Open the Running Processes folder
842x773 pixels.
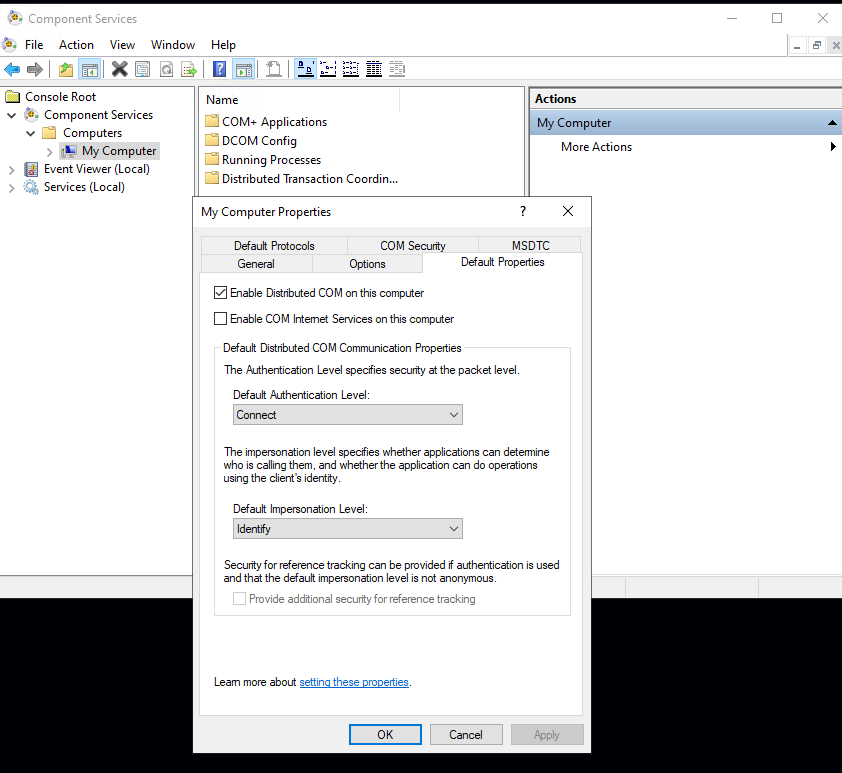263,160
